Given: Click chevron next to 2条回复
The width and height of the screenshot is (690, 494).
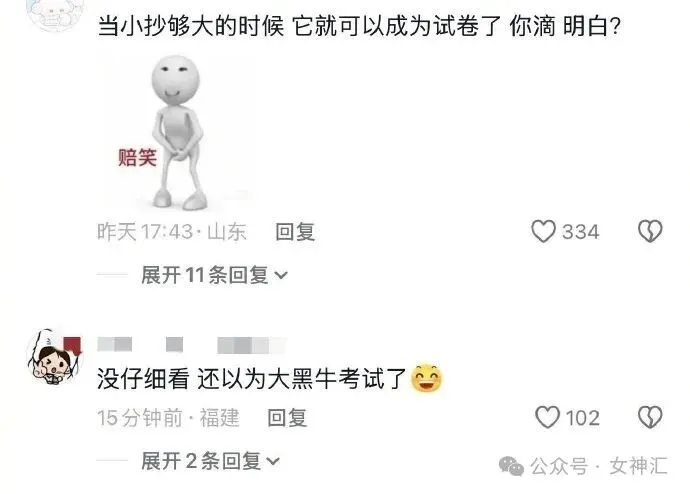Looking at the screenshot, I should [273, 461].
